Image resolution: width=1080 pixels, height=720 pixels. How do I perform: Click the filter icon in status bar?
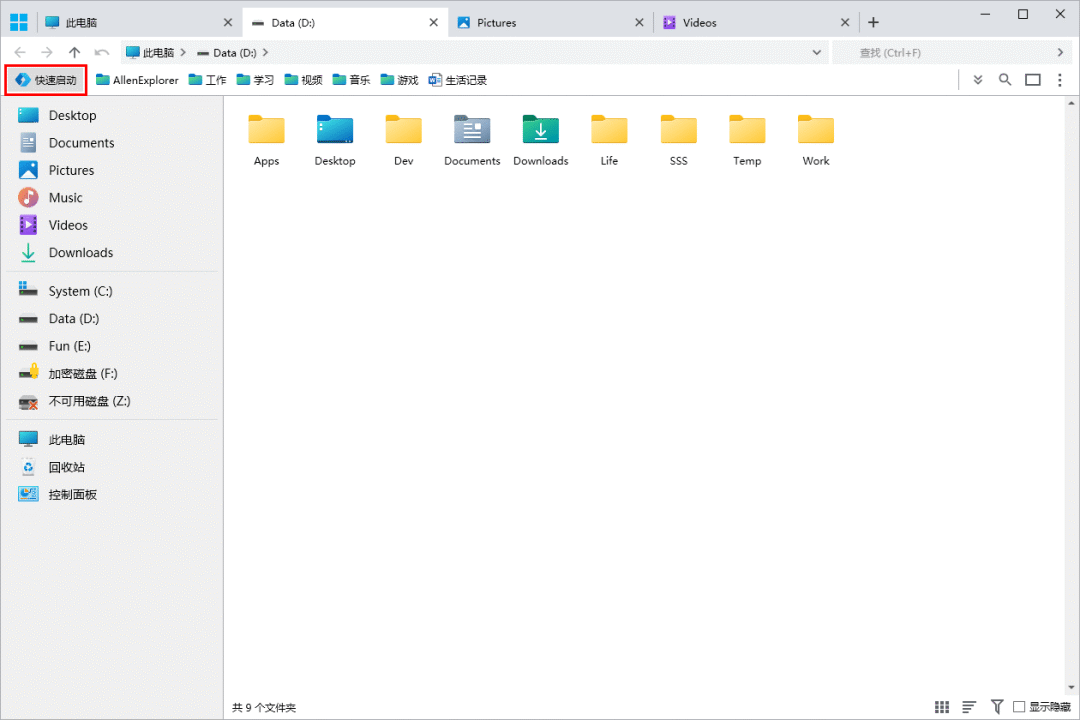(x=996, y=707)
